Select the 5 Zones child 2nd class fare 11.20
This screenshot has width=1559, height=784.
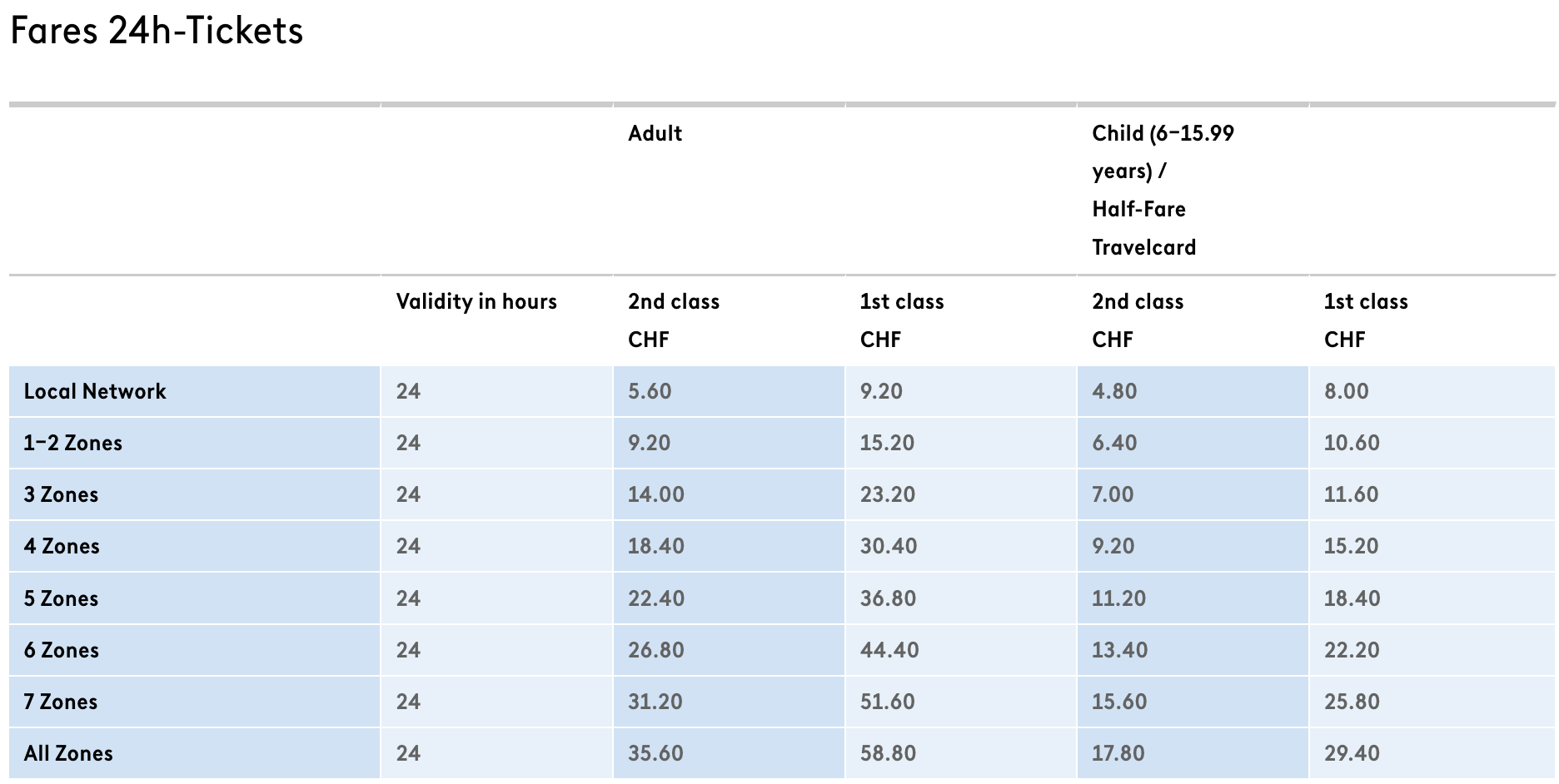1119,598
